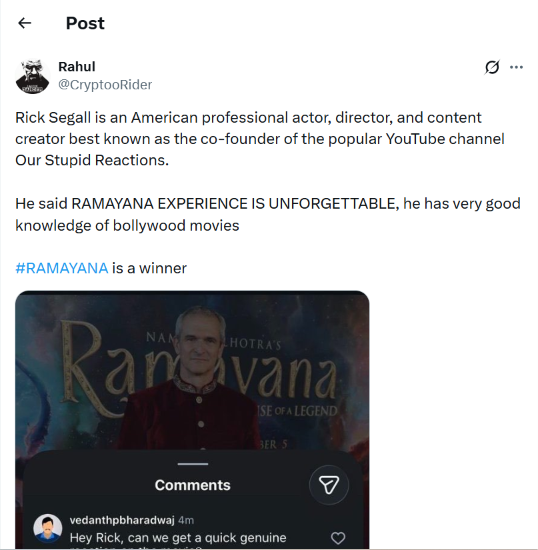This screenshot has width=538, height=550.
Task: Open the #RAMAYANA hashtag
Action: (x=62, y=268)
